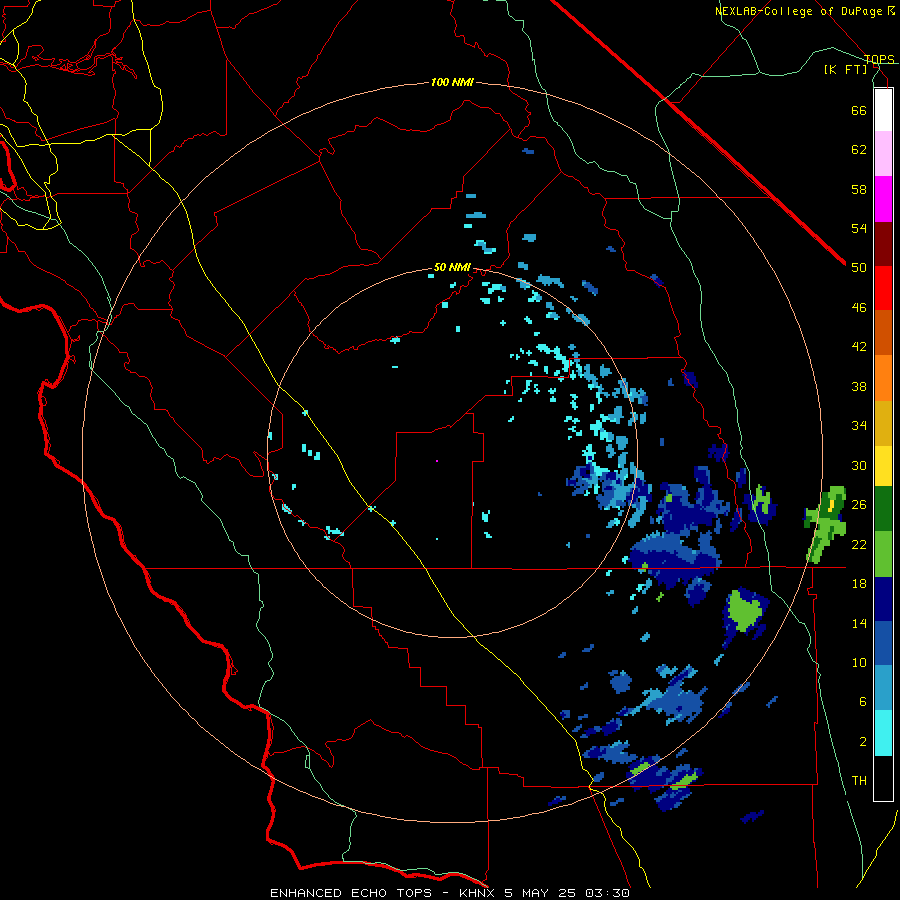Click the legend value 58
This screenshot has height=900, width=900.
[x=859, y=189]
